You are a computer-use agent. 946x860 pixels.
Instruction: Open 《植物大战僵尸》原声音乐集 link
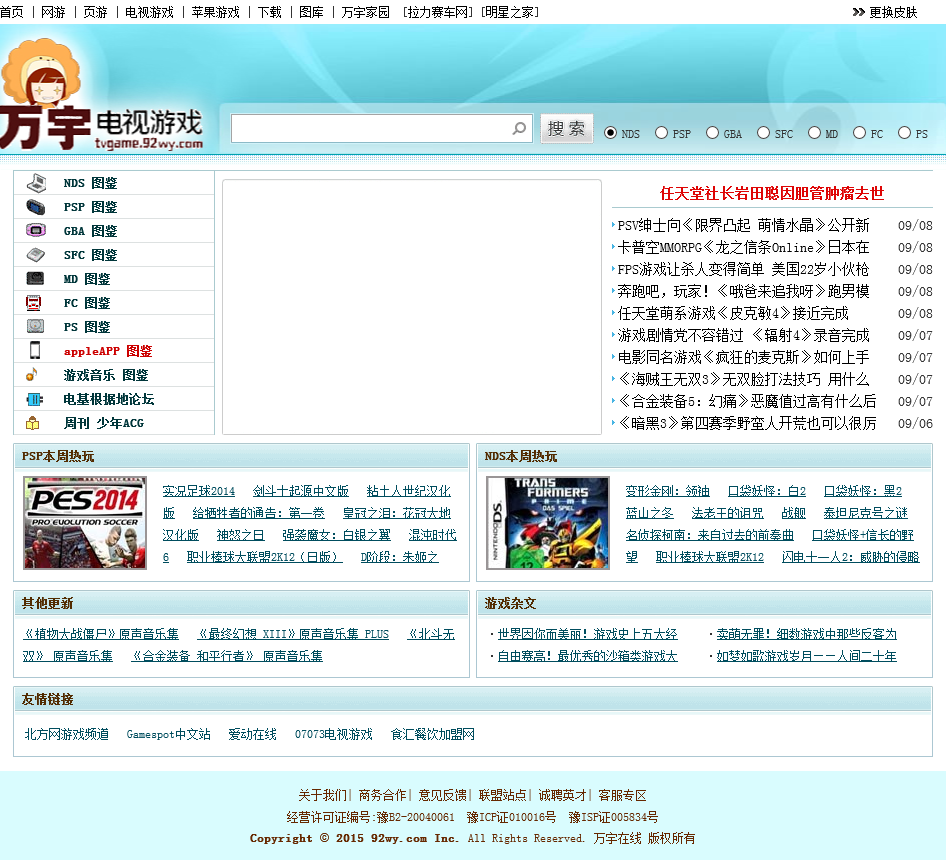coord(101,634)
